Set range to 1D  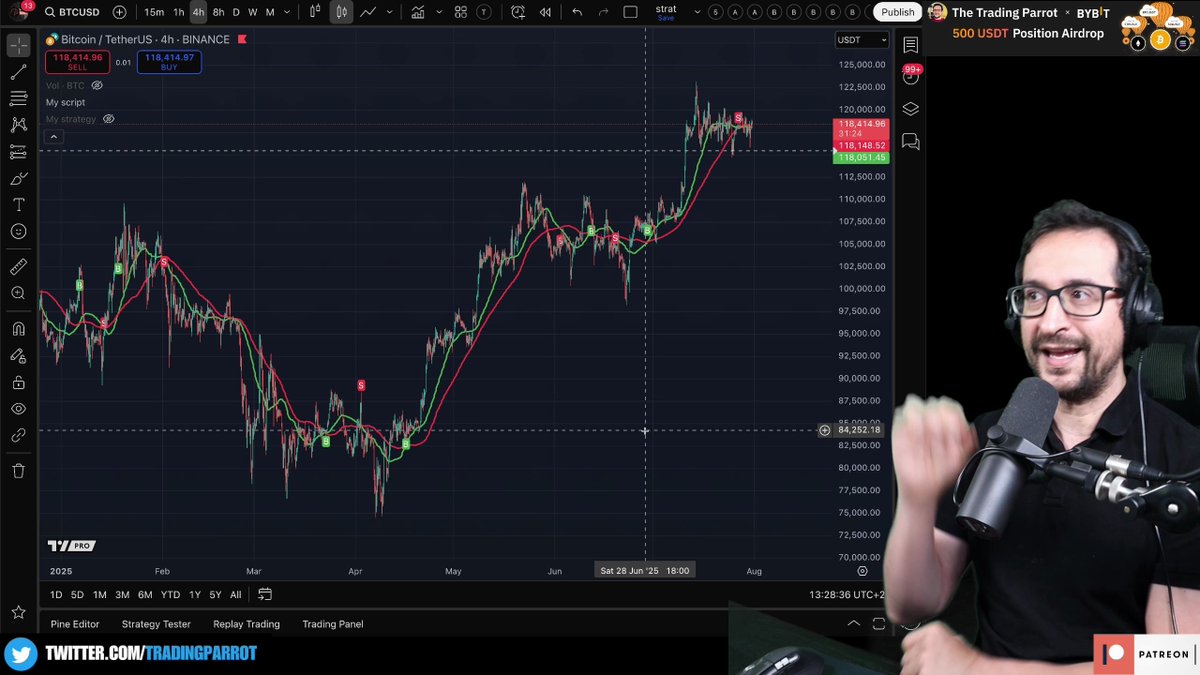(56, 595)
